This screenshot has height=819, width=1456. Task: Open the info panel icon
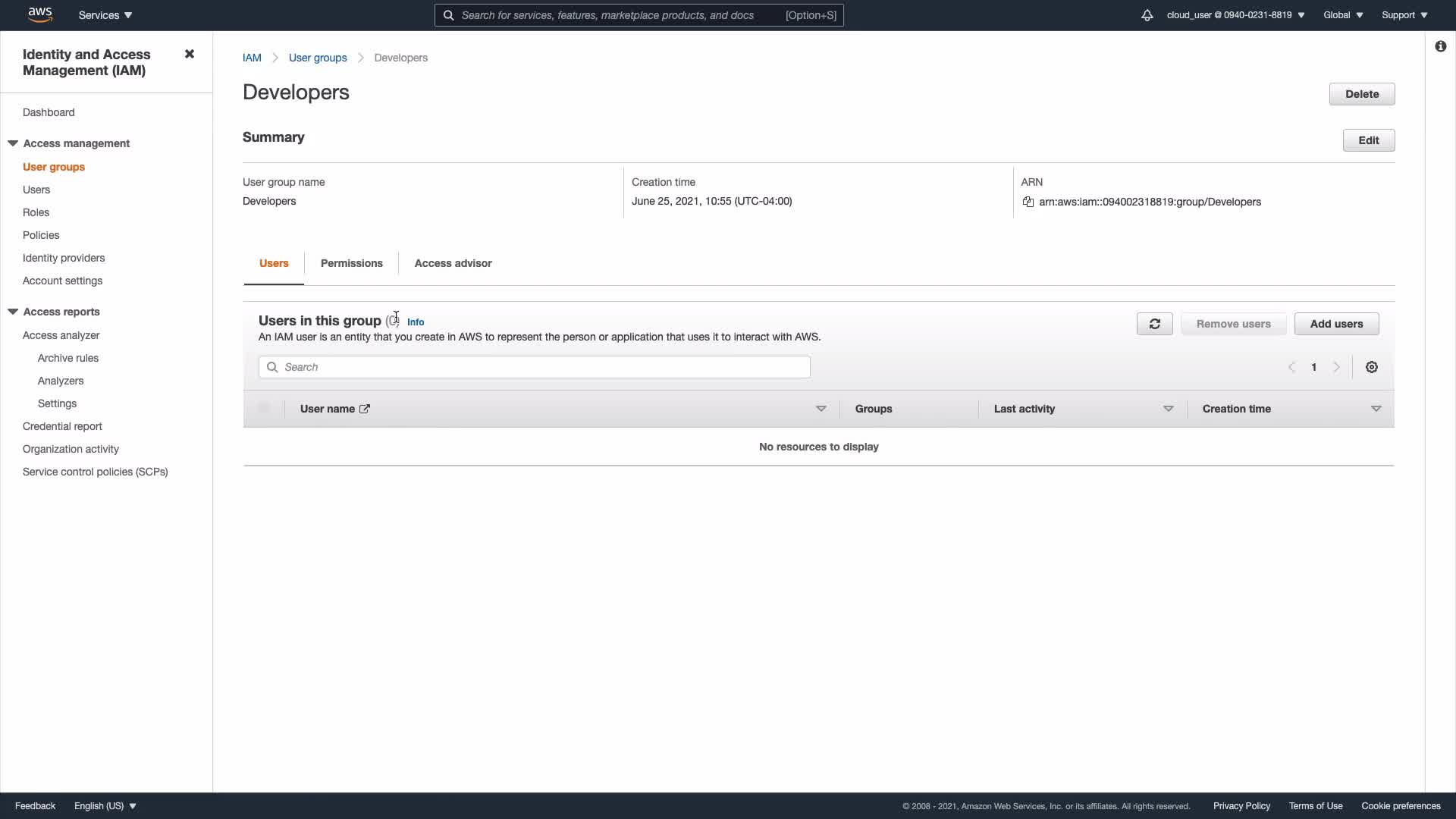[x=1440, y=46]
